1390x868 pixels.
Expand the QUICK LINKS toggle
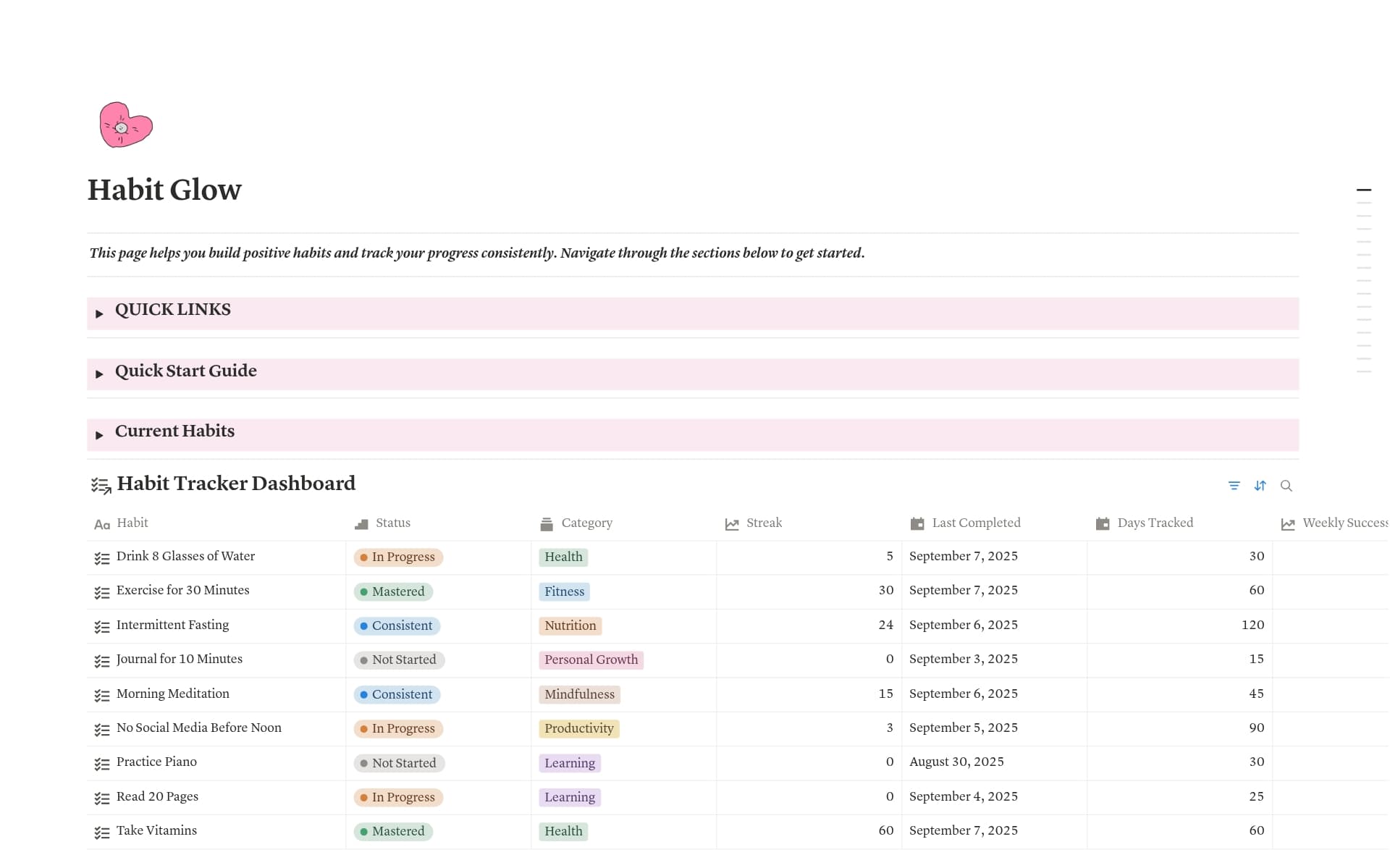coord(99,313)
